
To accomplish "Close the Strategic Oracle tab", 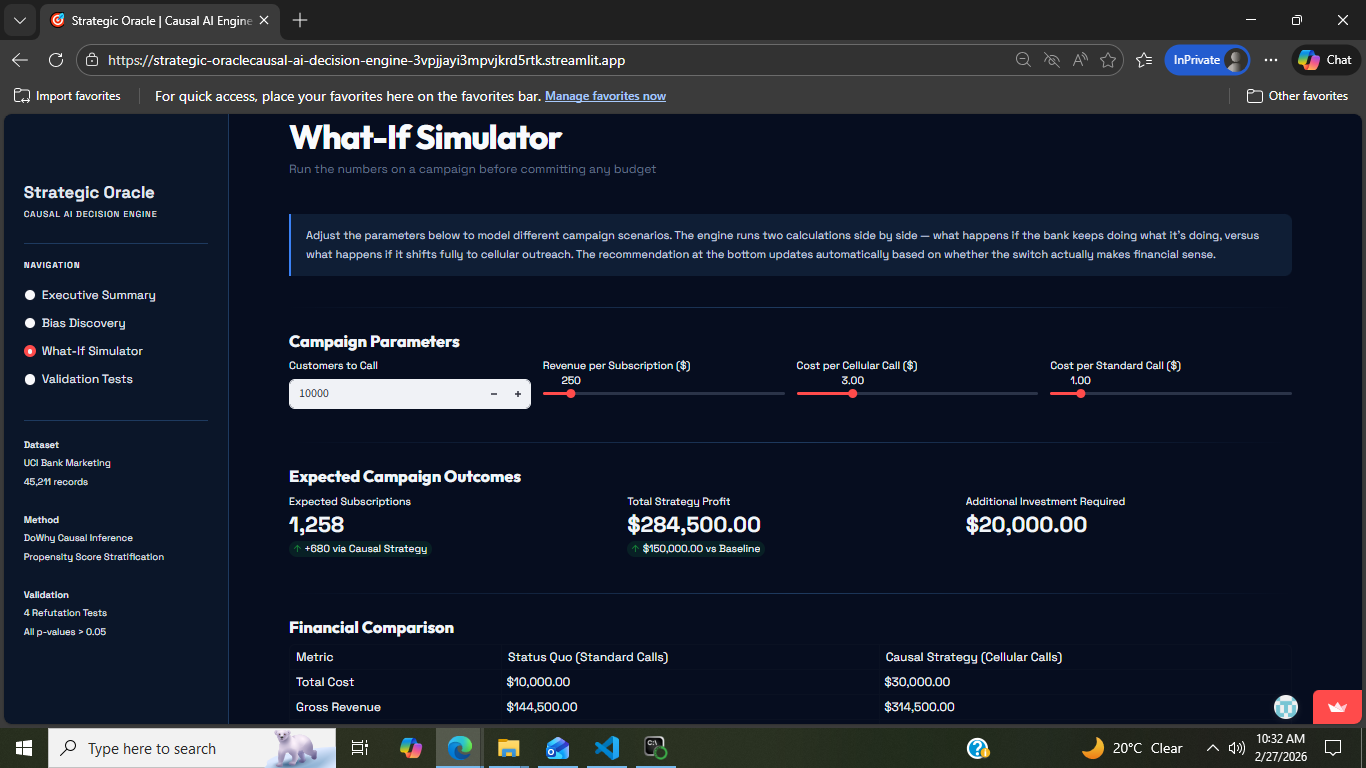I will click(x=265, y=20).
